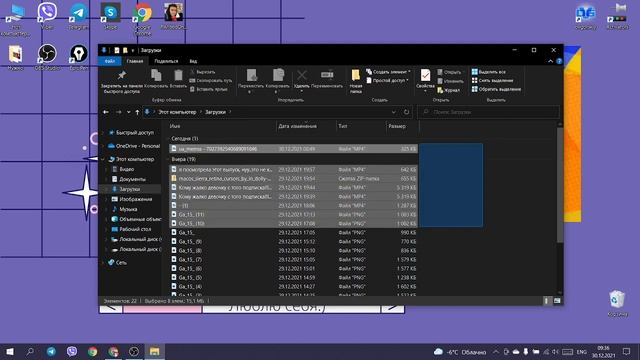Click the Переименовать rename icon
The width and height of the screenshot is (640, 360).
[327, 75]
